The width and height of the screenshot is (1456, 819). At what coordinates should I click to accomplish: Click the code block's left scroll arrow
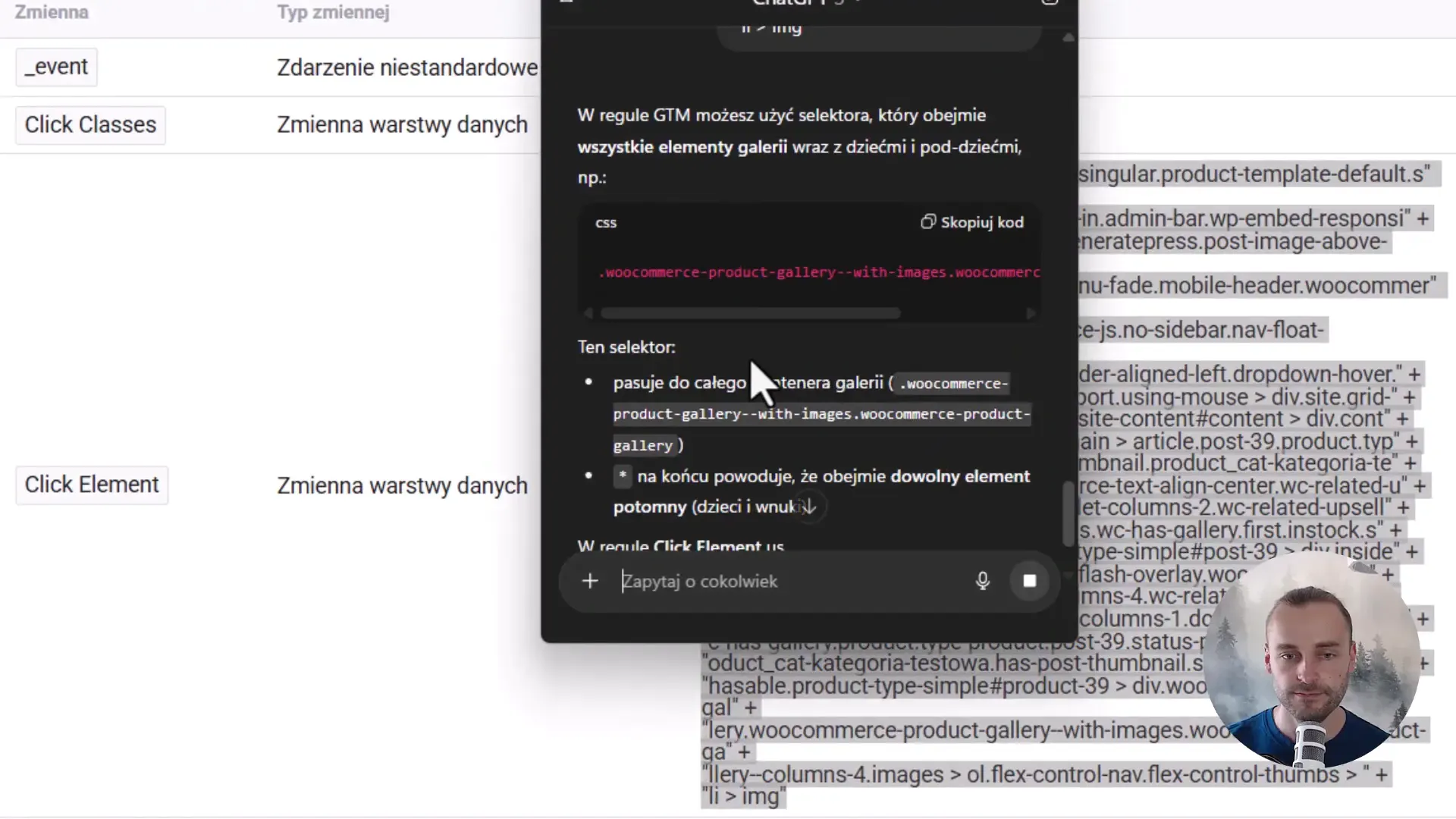[x=588, y=313]
